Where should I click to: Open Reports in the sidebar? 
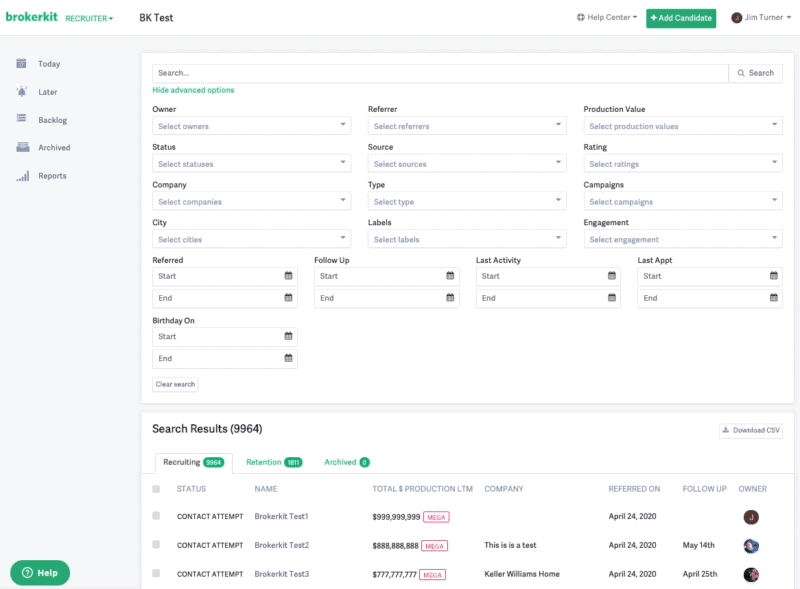[x=52, y=176]
